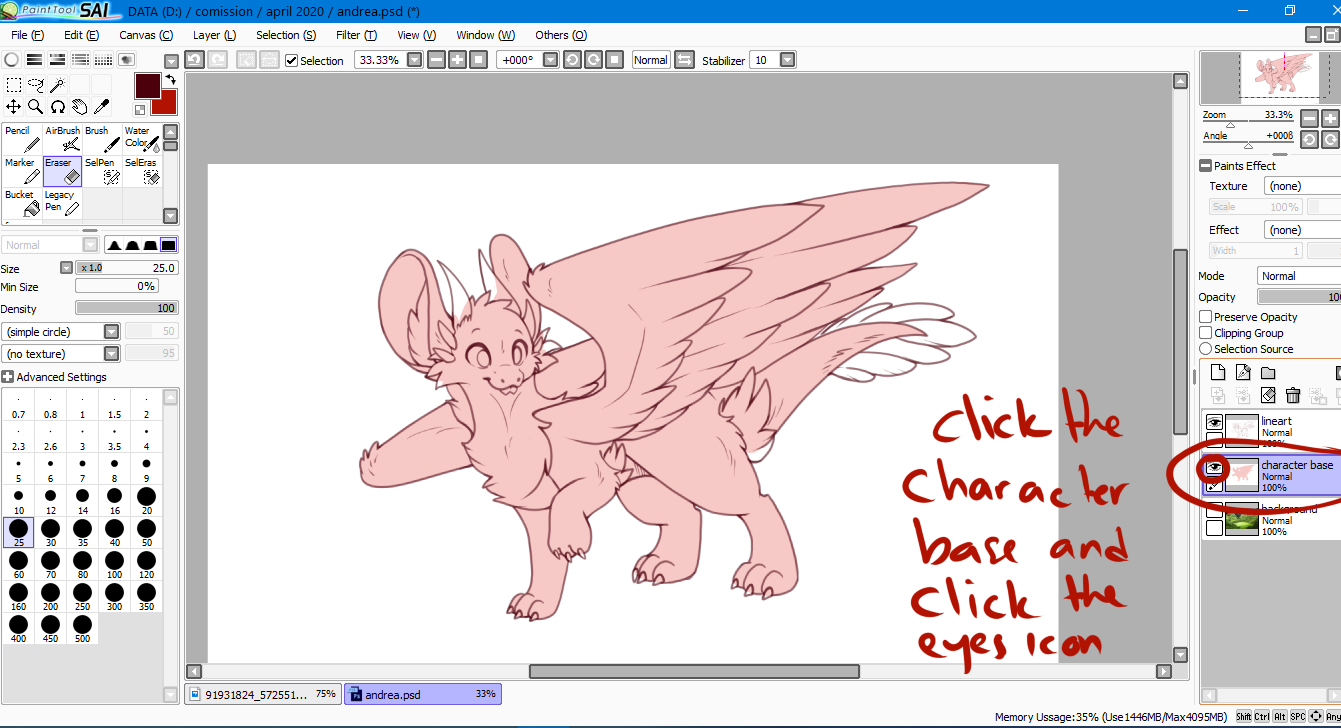Select the hand pan tool
The image size is (1341, 728).
tap(79, 107)
